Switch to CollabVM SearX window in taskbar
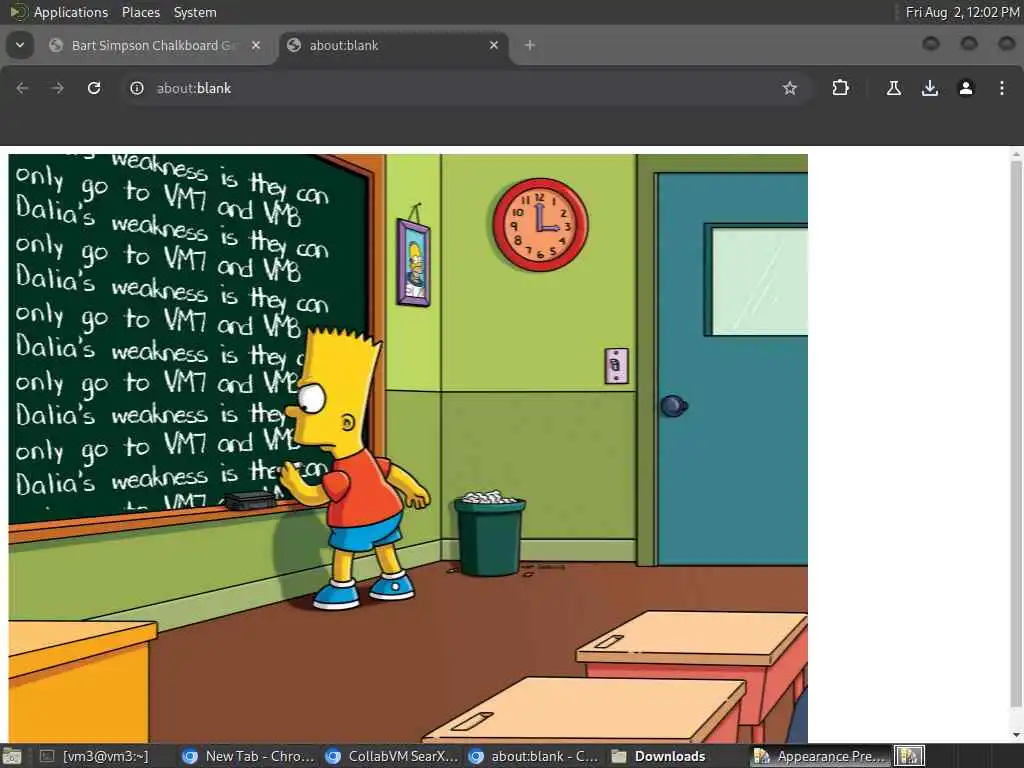The height and width of the screenshot is (768, 1024). click(x=392, y=756)
